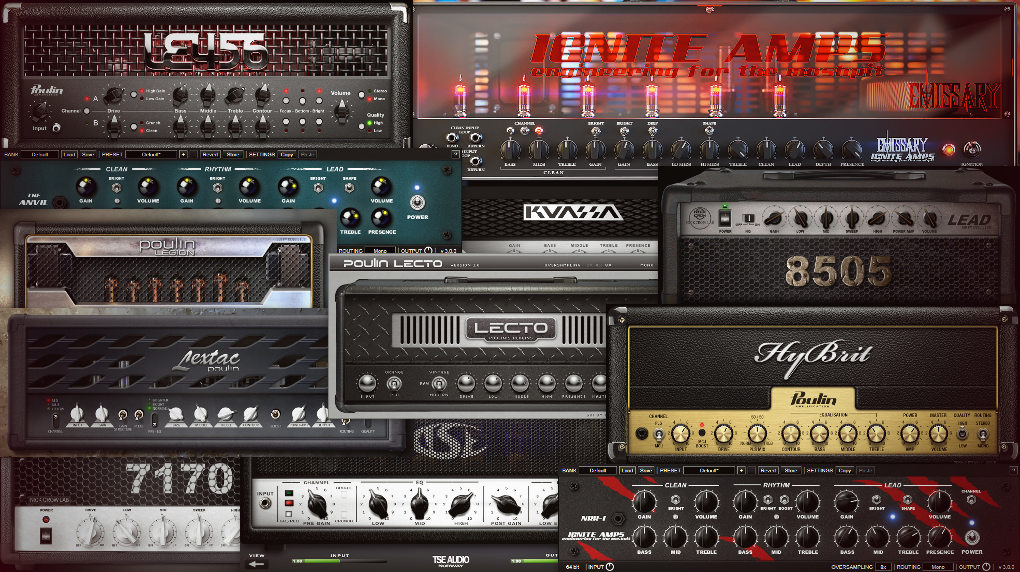Select the green channel button on TSE amp
The height and width of the screenshot is (572, 1020).
tap(289, 493)
